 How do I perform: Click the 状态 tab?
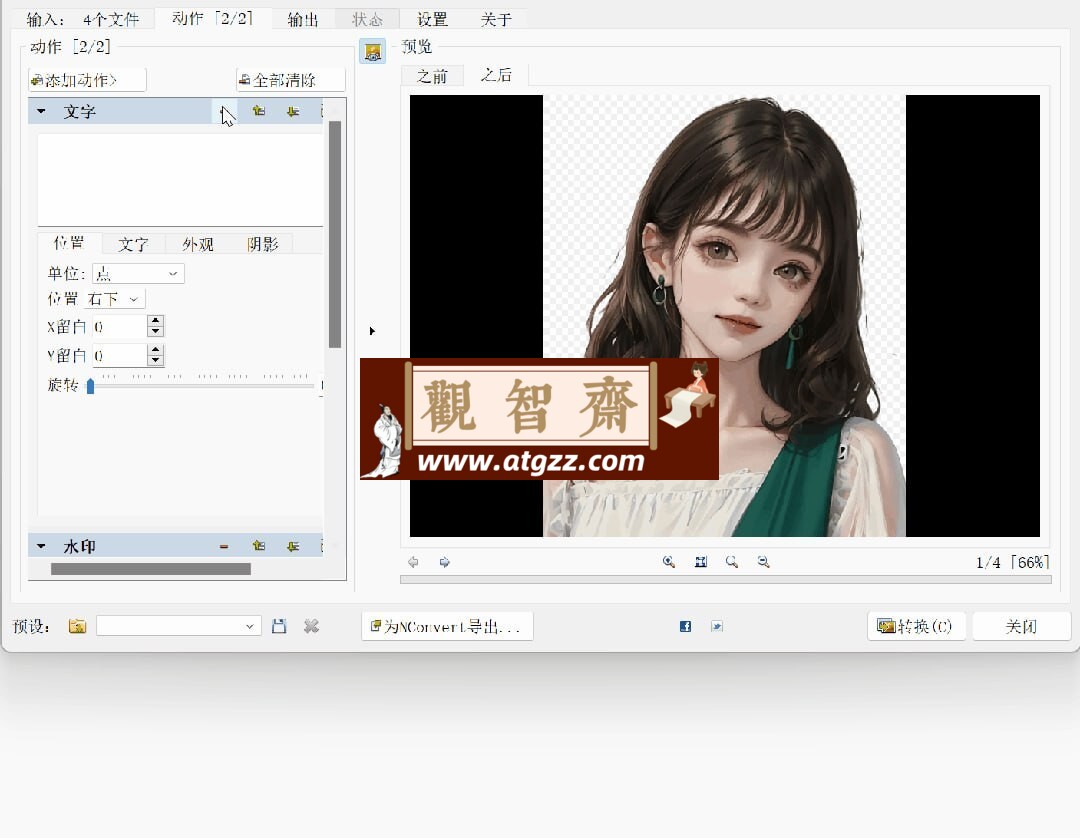(x=367, y=19)
